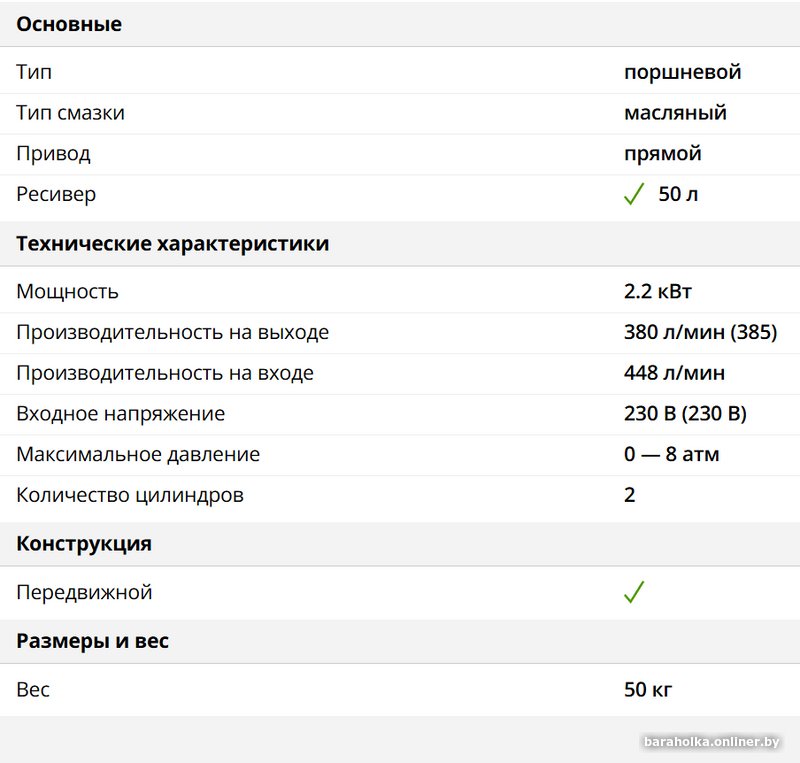
Task: Select the Конструкция section header
Action: pyautogui.click(x=84, y=544)
